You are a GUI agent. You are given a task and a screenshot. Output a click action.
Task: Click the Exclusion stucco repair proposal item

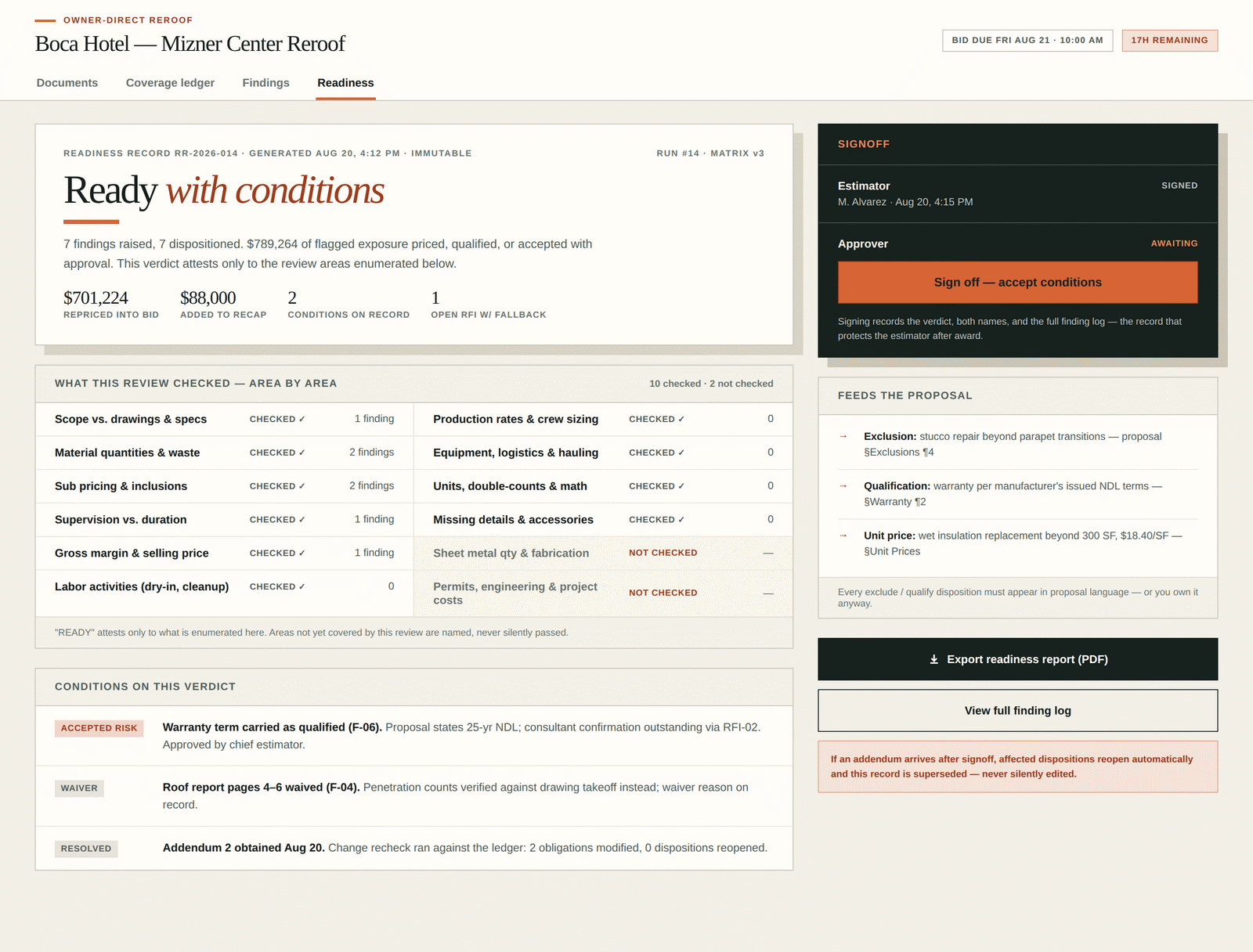1017,445
